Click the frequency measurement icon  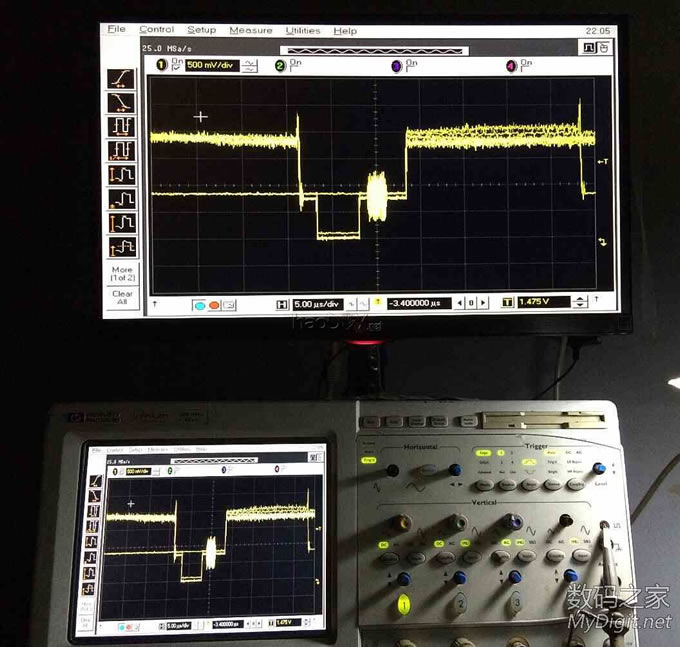(122, 150)
